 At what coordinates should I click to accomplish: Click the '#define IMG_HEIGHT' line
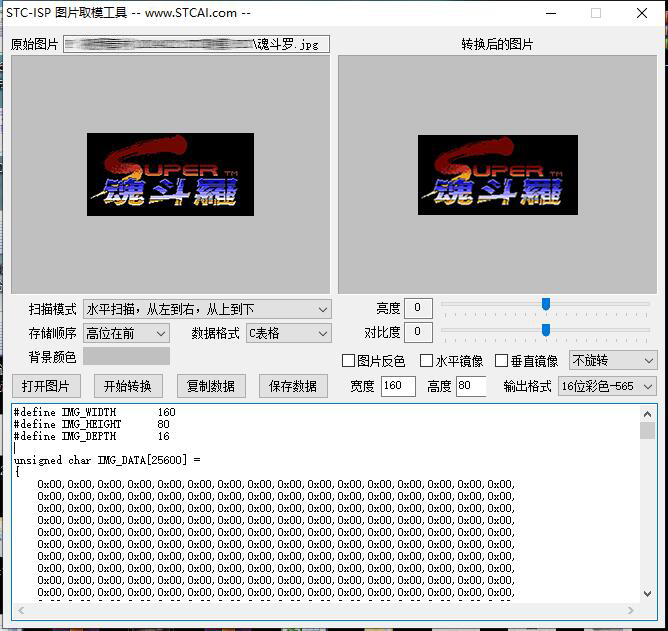click(92, 424)
